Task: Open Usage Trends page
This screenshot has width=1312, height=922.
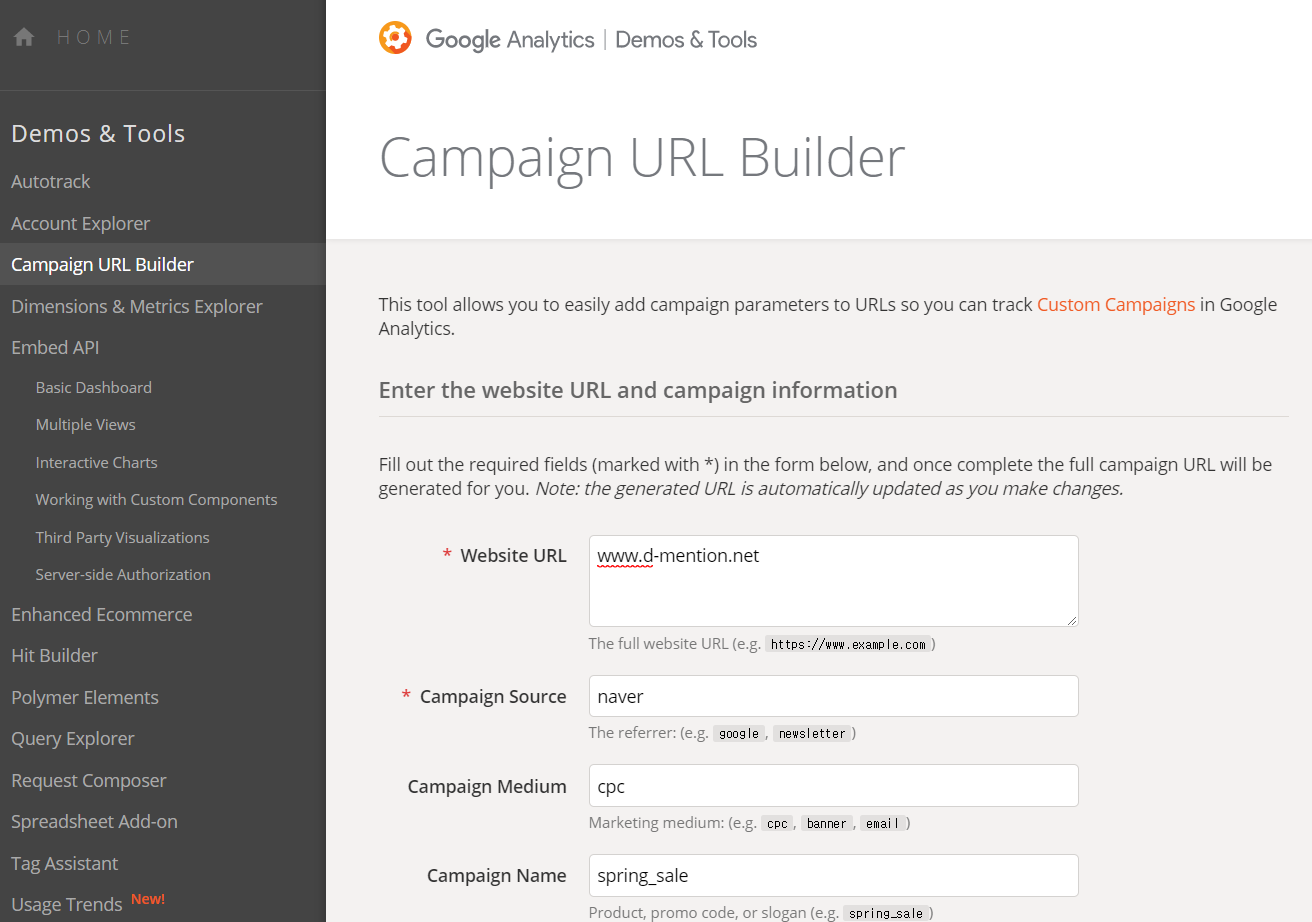Action: click(x=67, y=904)
